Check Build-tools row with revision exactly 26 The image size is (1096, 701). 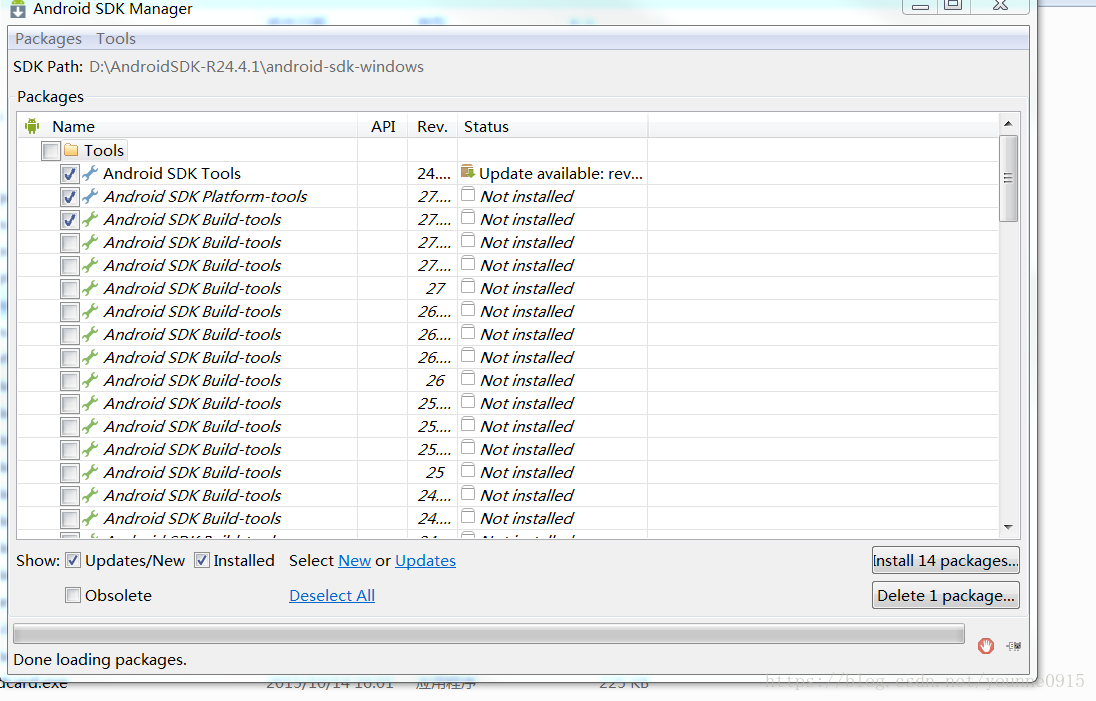tap(69, 381)
